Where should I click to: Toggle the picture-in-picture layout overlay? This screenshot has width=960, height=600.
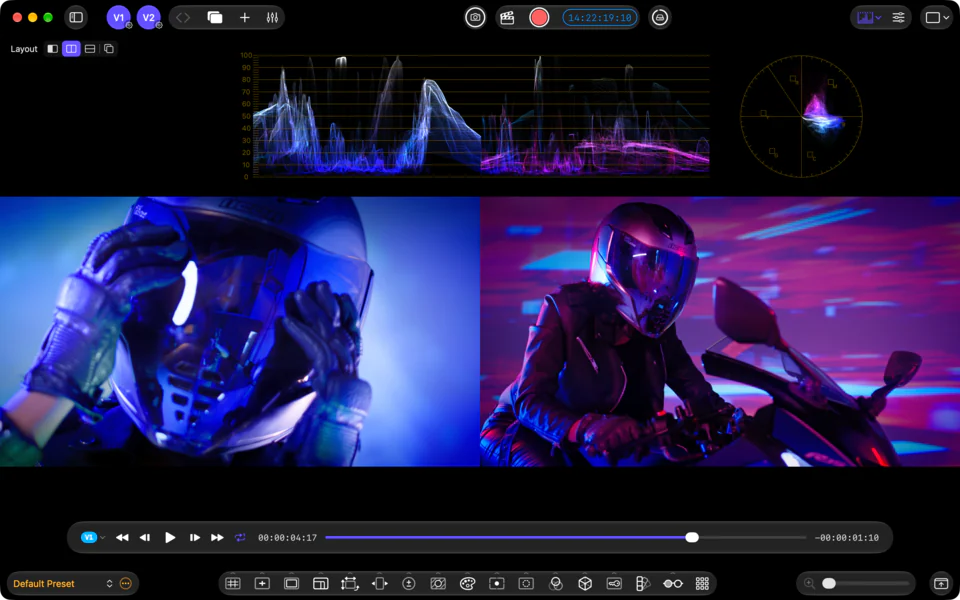click(x=321, y=583)
